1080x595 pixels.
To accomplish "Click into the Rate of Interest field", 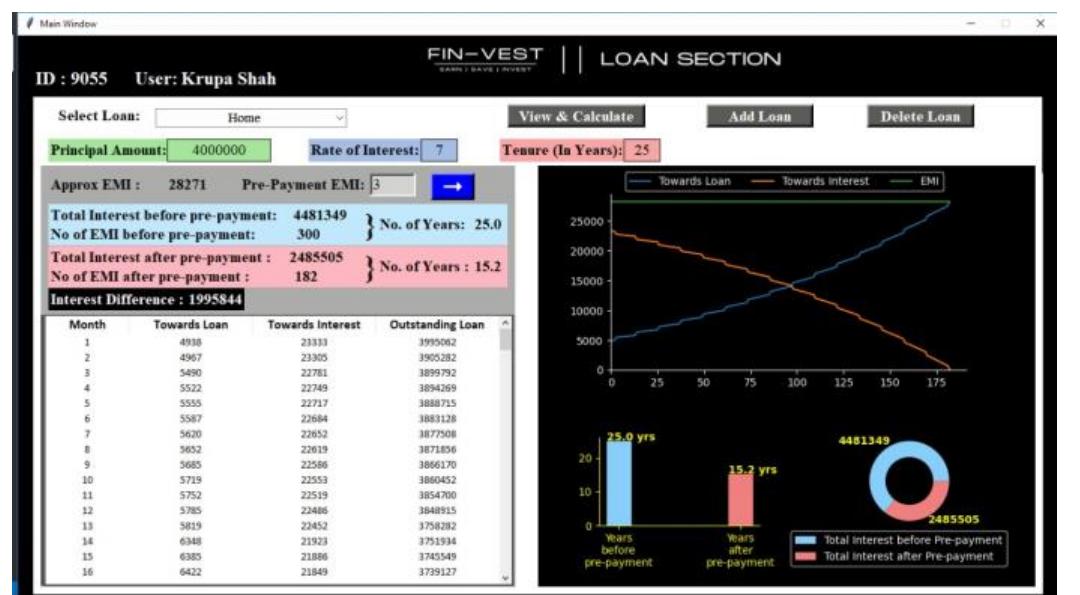I will click(438, 151).
